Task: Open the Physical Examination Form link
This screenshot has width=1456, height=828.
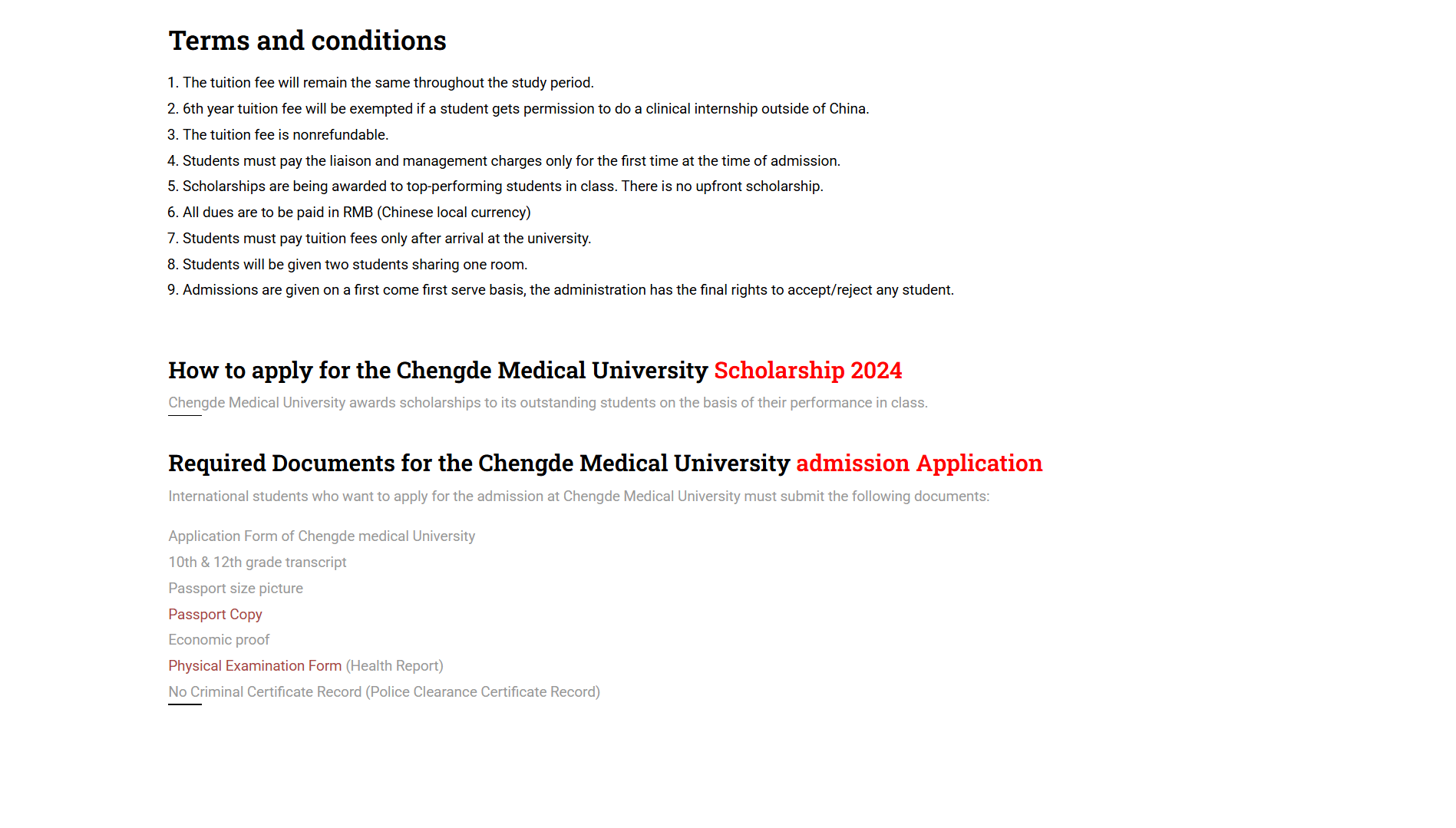Action: pyautogui.click(x=255, y=666)
